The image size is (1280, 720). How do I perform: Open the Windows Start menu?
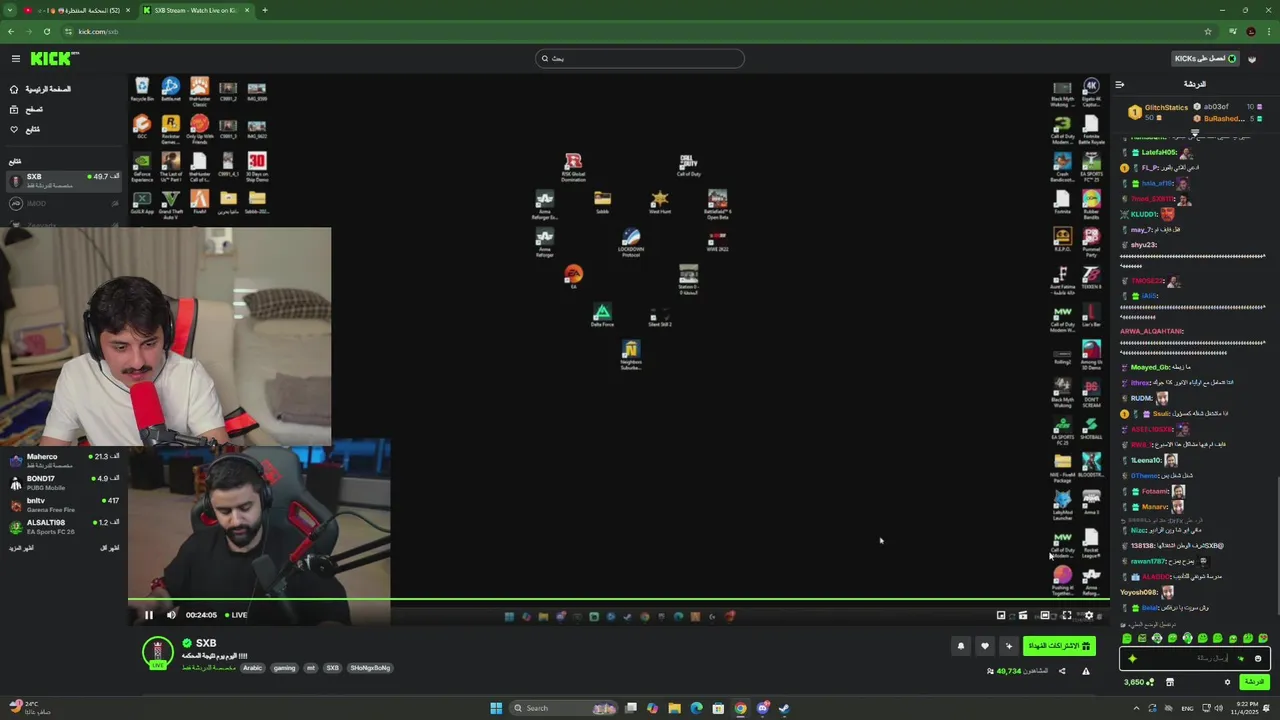pyautogui.click(x=496, y=708)
